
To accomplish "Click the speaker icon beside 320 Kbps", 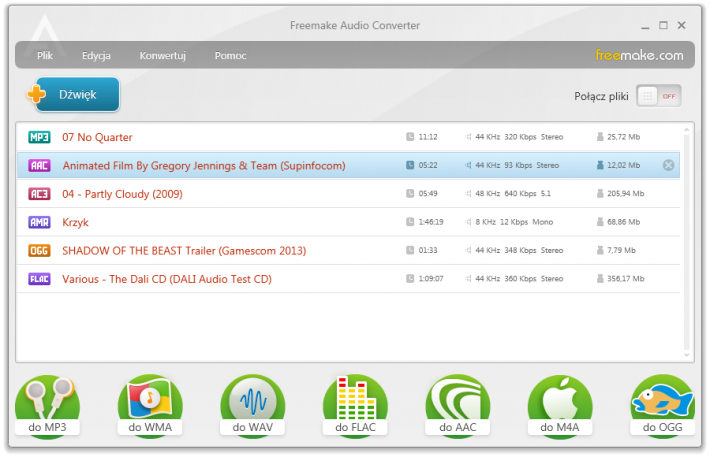I will [x=468, y=137].
